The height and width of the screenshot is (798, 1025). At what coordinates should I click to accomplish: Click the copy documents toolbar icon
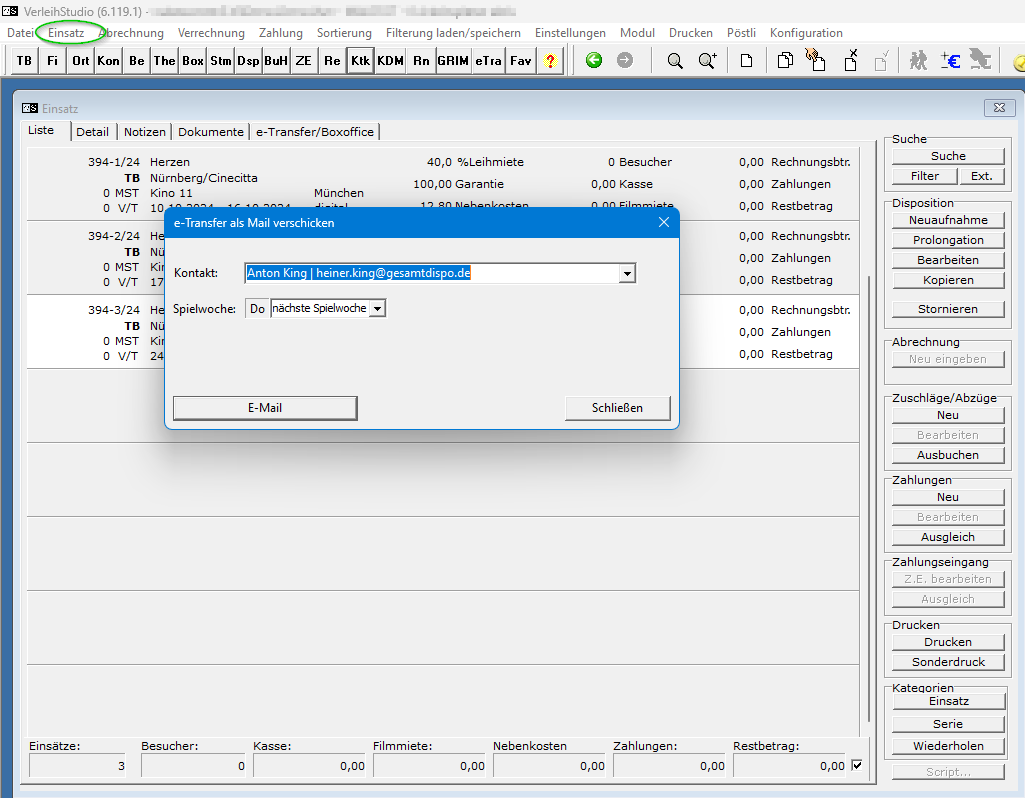click(x=785, y=61)
